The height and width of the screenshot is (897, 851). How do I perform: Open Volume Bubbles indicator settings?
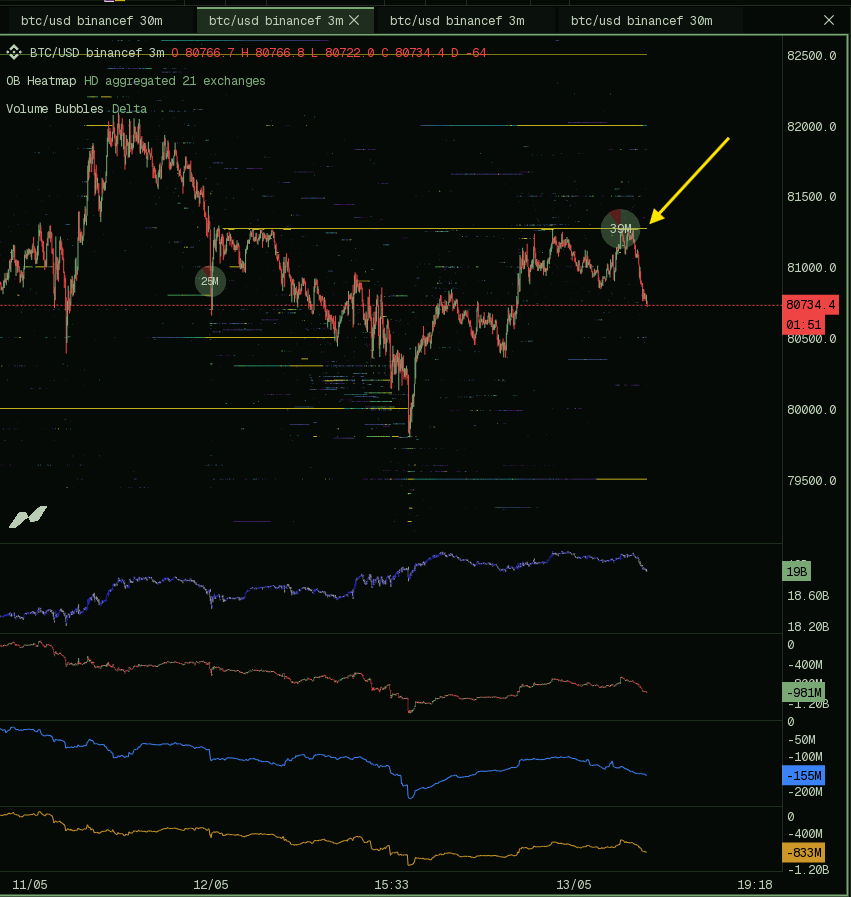[55, 109]
